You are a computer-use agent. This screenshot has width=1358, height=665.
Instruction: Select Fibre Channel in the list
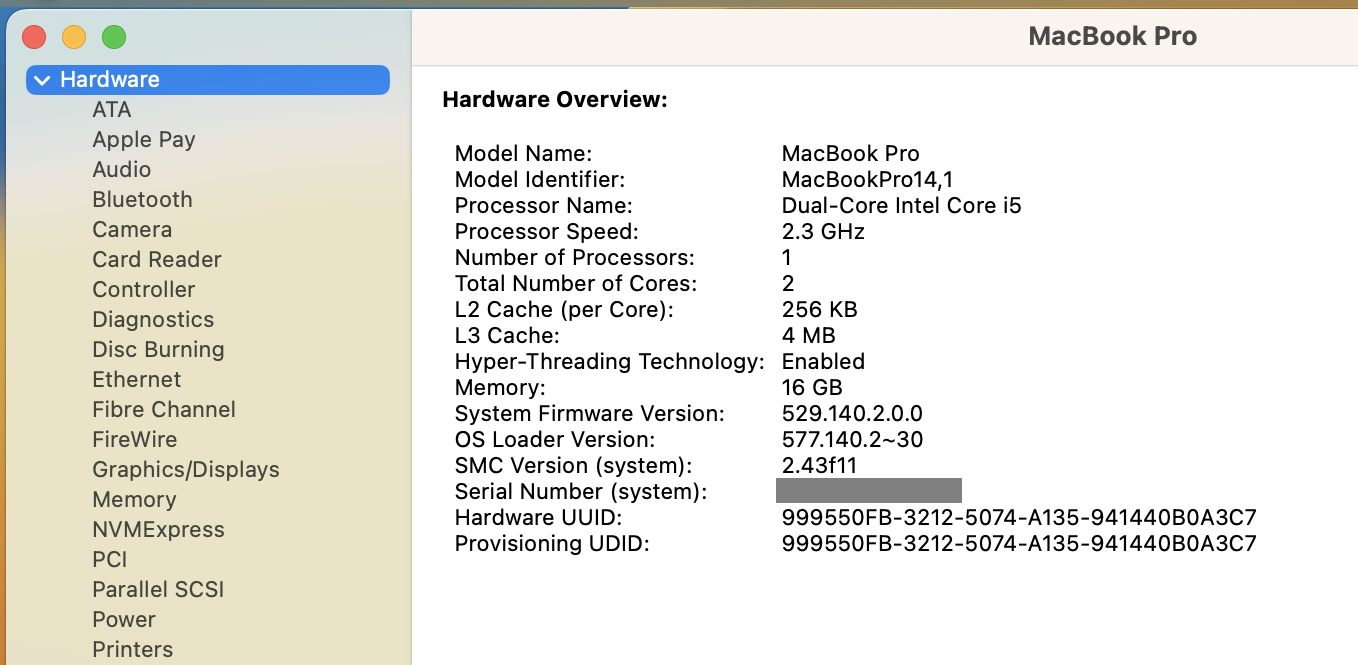coord(164,410)
